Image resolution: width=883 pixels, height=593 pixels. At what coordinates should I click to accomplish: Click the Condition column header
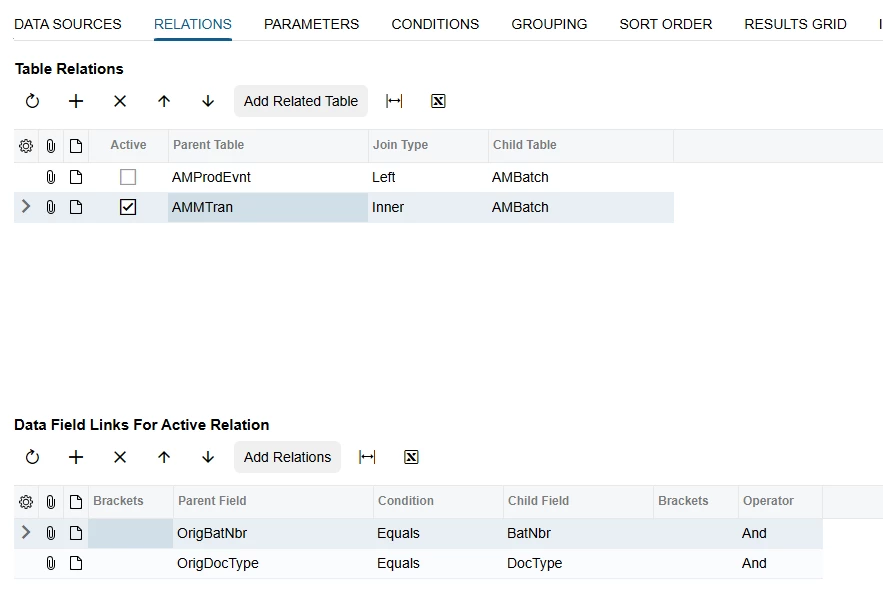[438, 501]
